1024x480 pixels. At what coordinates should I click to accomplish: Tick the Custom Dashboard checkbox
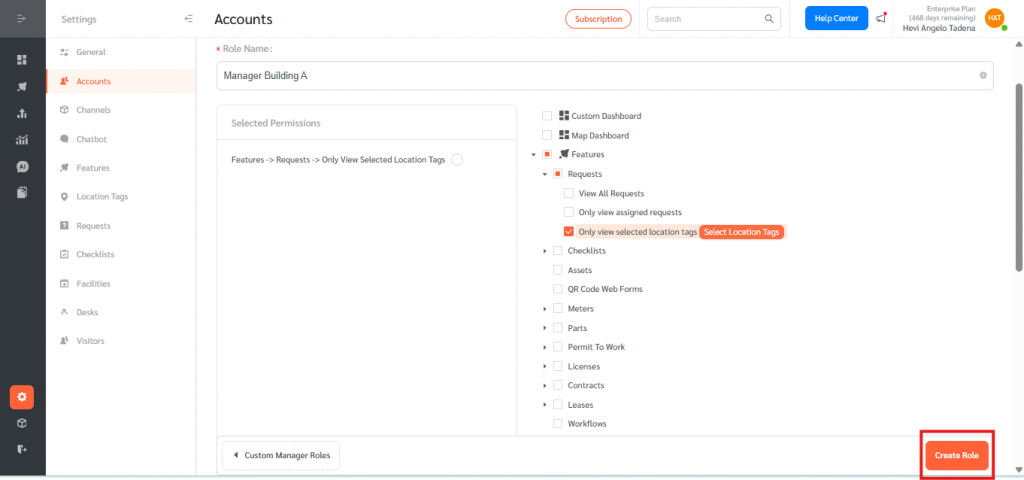(547, 116)
